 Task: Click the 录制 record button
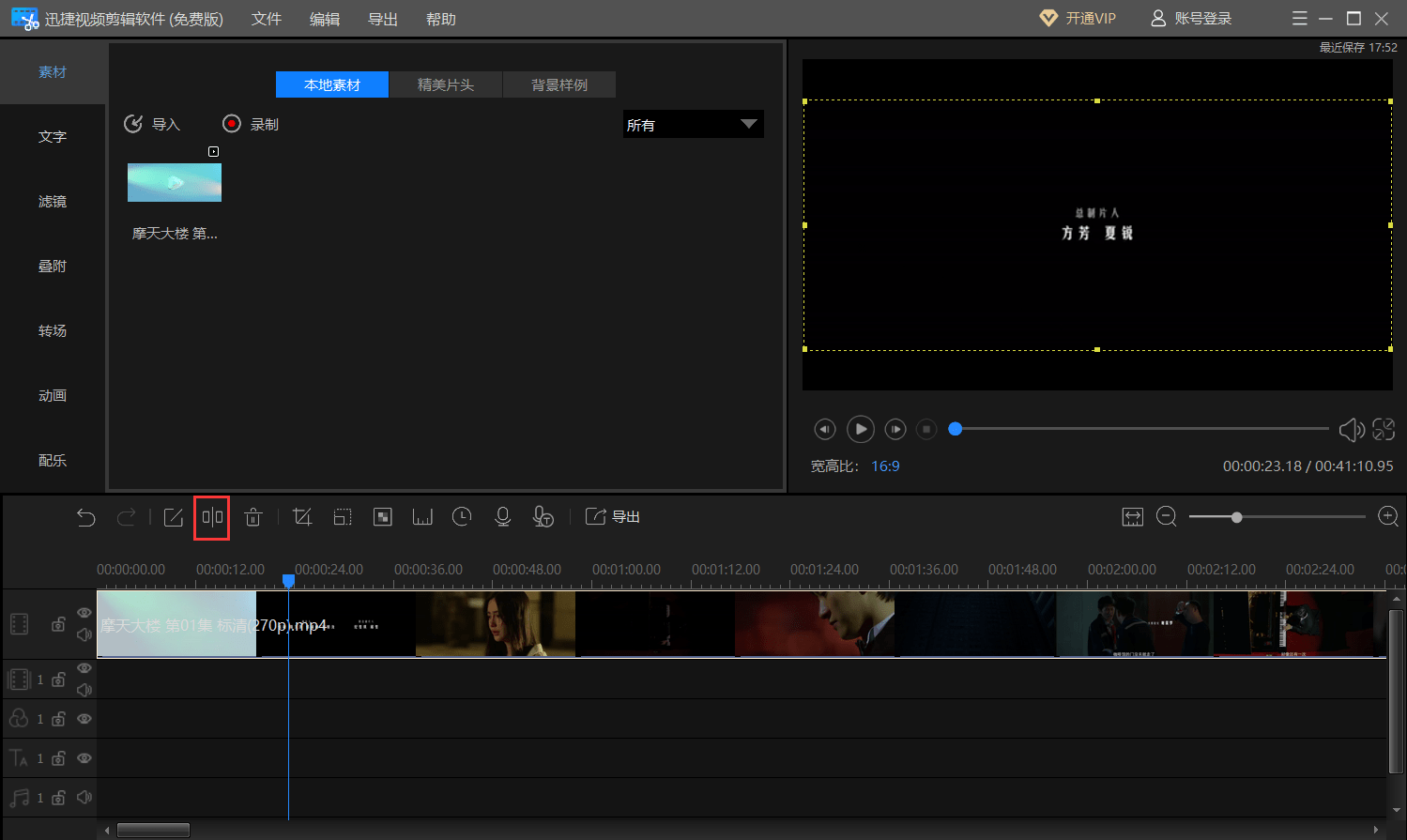pyautogui.click(x=251, y=124)
